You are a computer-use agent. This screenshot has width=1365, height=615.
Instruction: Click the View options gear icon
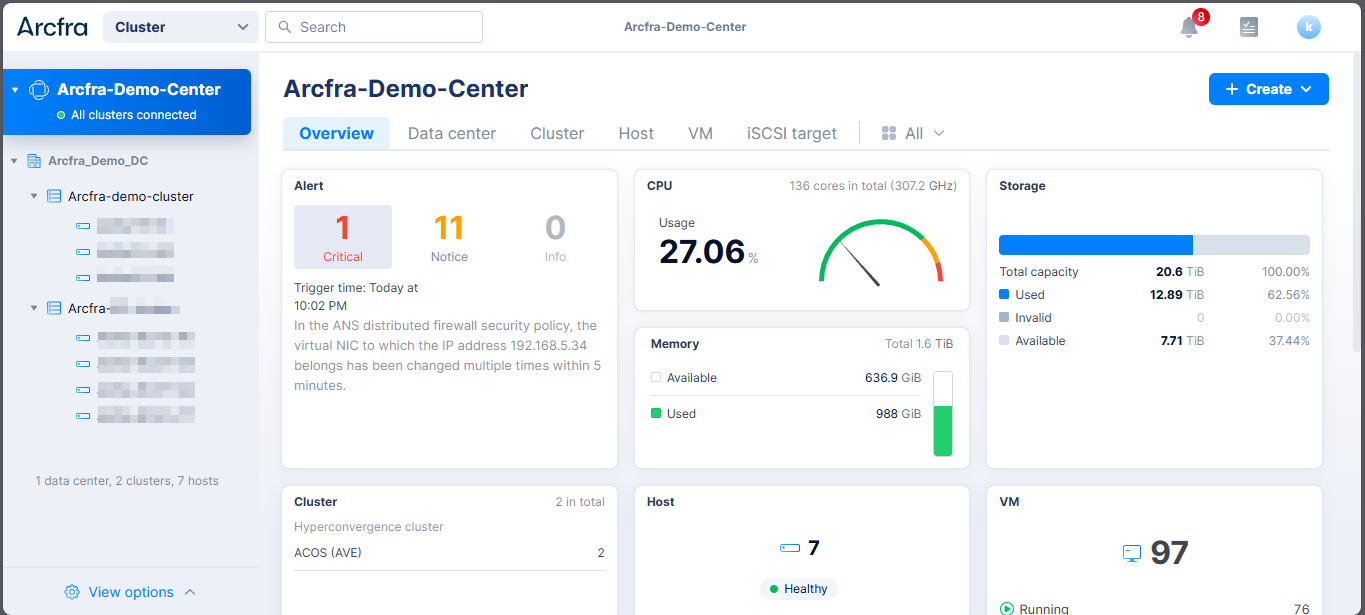tap(72, 592)
